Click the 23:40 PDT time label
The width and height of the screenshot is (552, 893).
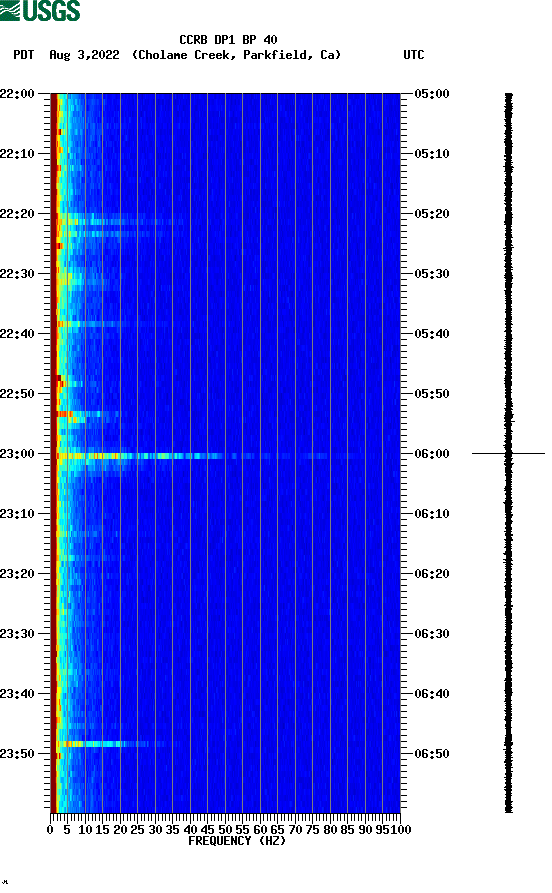pos(17,694)
